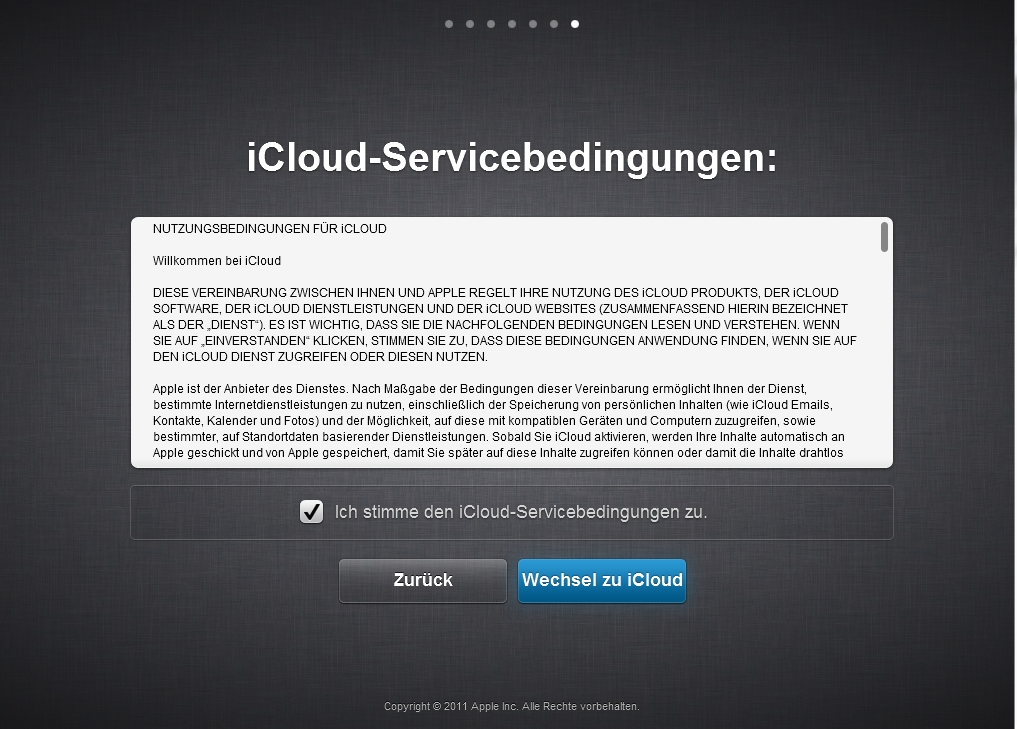Screen dimensions: 1017x729
Task: Uncheck the iCloud-Servicebedingungen agreement checkbox
Action: pos(311,512)
